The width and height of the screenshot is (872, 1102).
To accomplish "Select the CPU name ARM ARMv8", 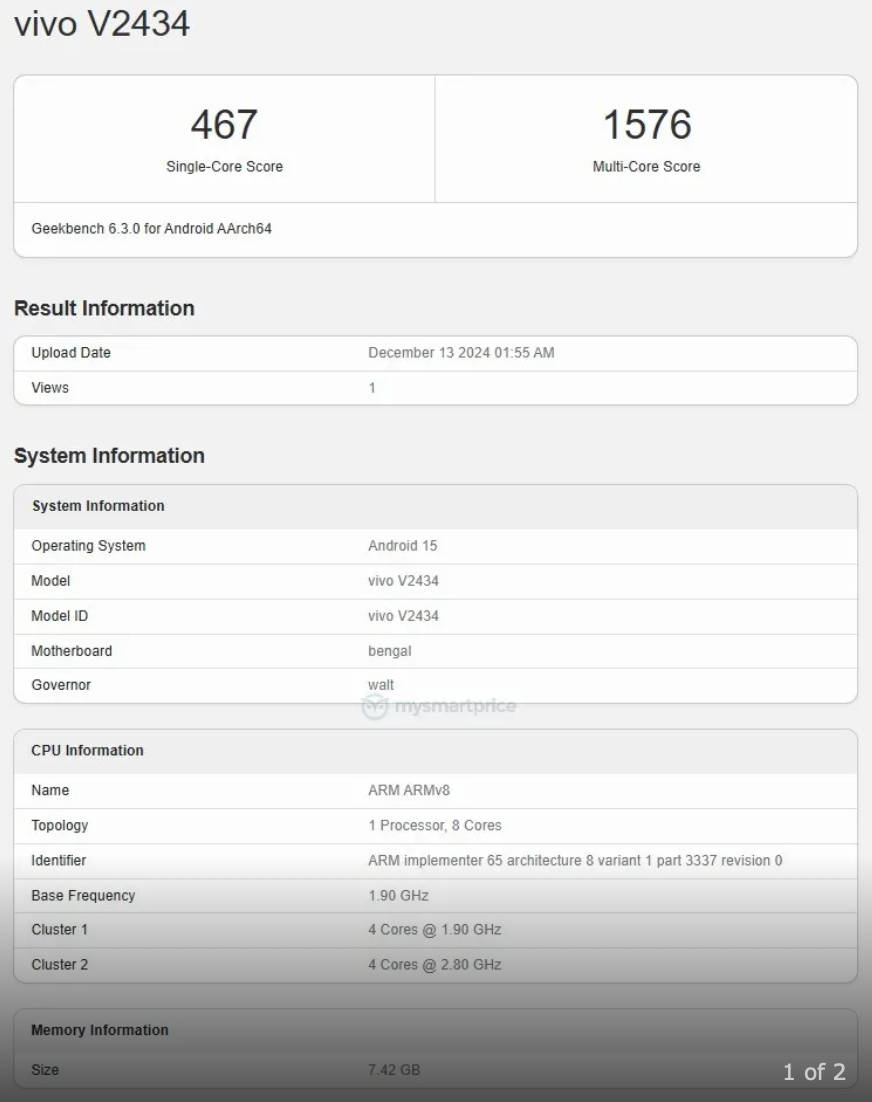I will (x=408, y=790).
